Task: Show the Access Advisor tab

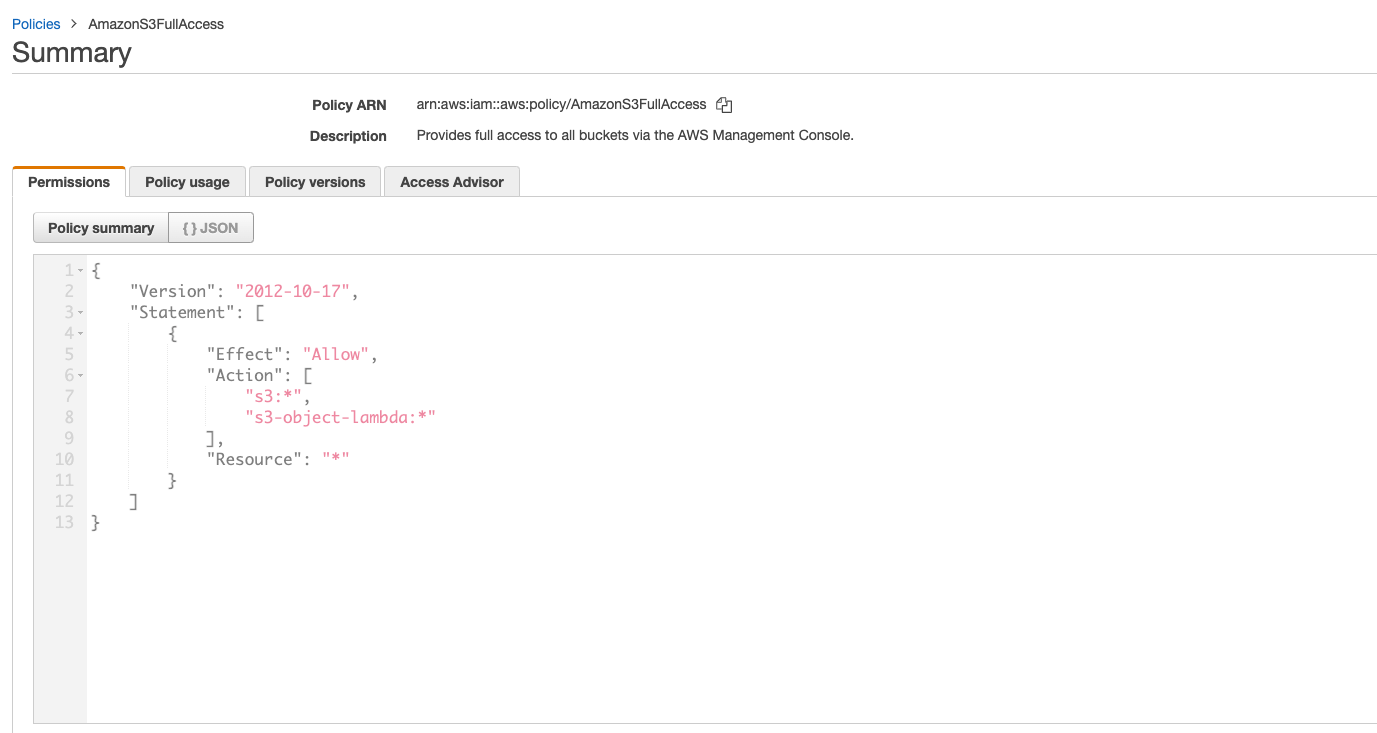Action: coord(452,182)
